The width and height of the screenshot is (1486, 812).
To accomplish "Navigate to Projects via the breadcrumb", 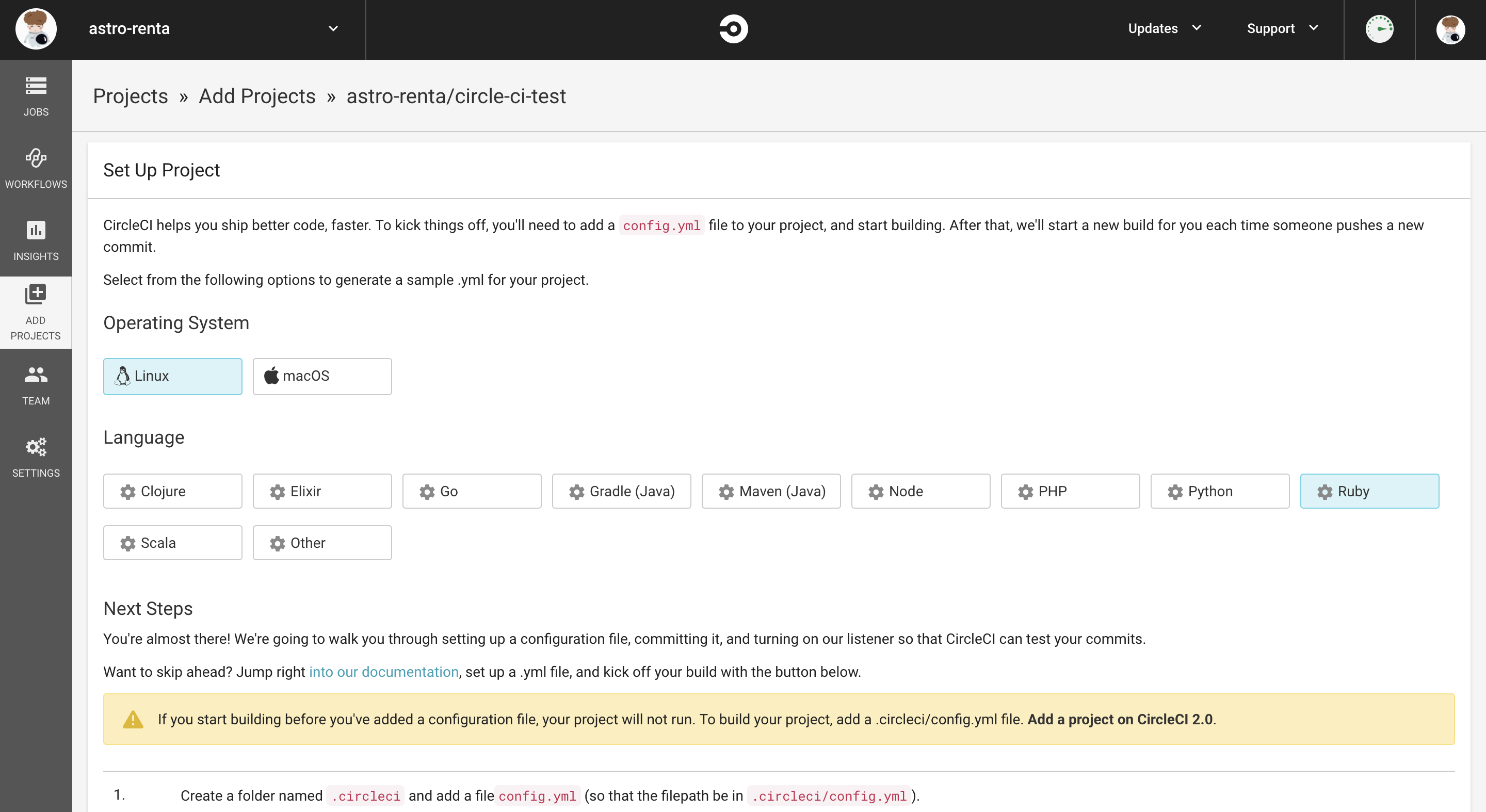I will tap(130, 96).
